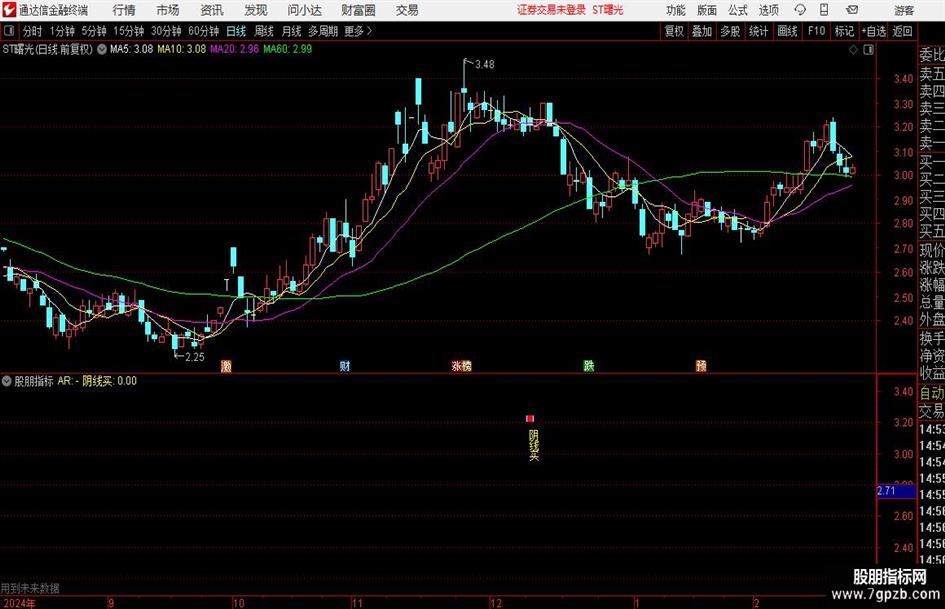
Task: Click the 预 event marker icon
Action: [x=701, y=365]
